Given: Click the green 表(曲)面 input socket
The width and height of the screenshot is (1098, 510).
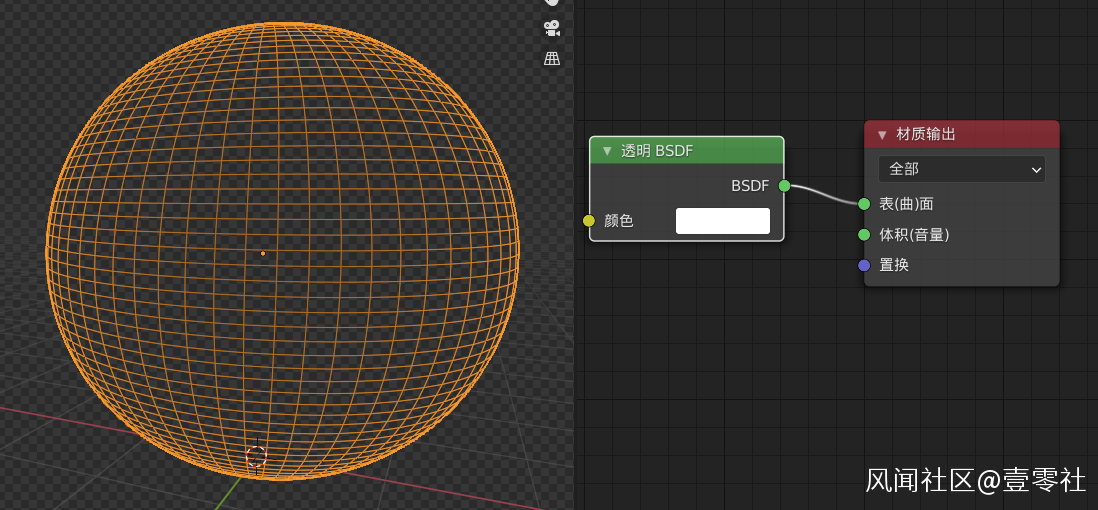Looking at the screenshot, I should coord(864,204).
